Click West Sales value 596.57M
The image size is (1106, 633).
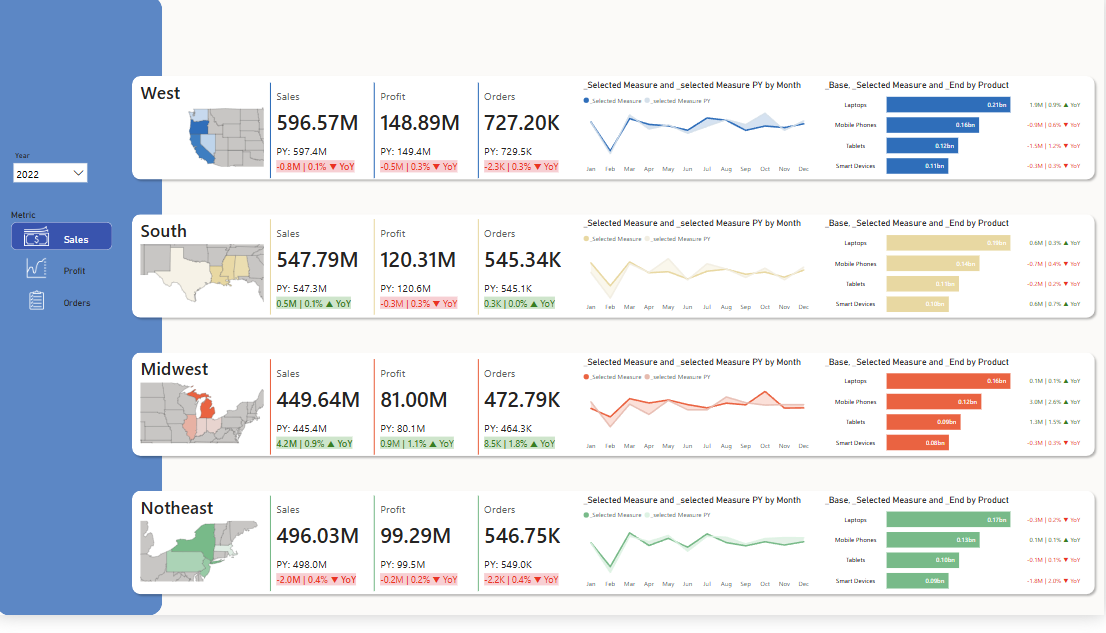(317, 123)
